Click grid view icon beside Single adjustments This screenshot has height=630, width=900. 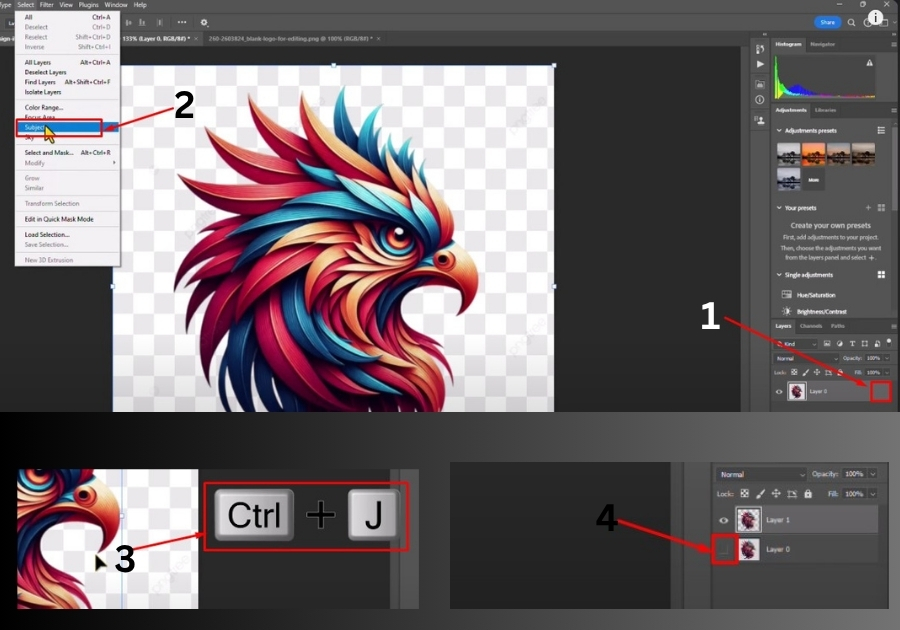click(x=881, y=275)
